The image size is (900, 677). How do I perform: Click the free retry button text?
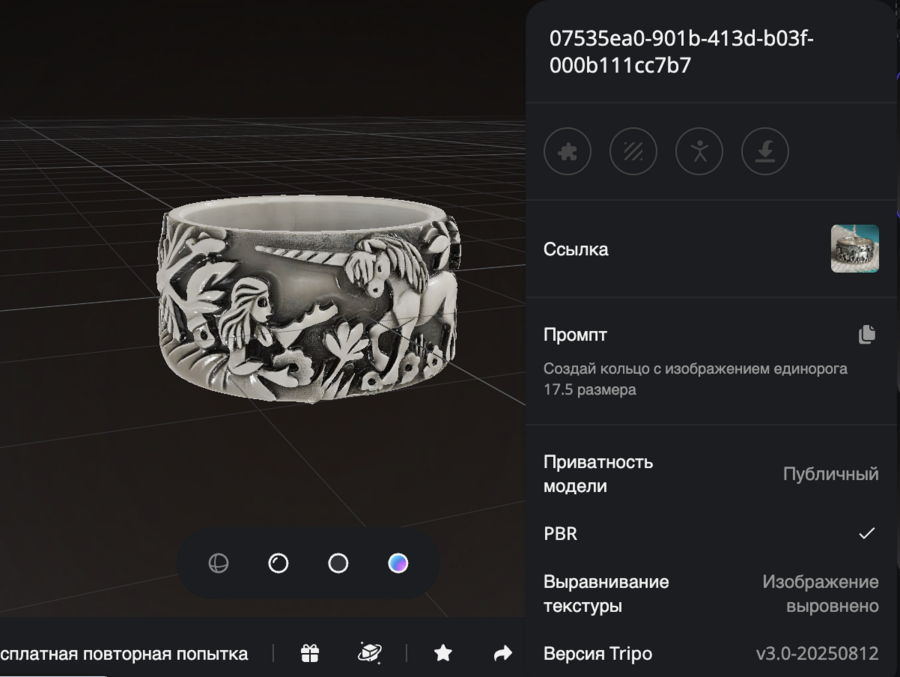[x=124, y=654]
